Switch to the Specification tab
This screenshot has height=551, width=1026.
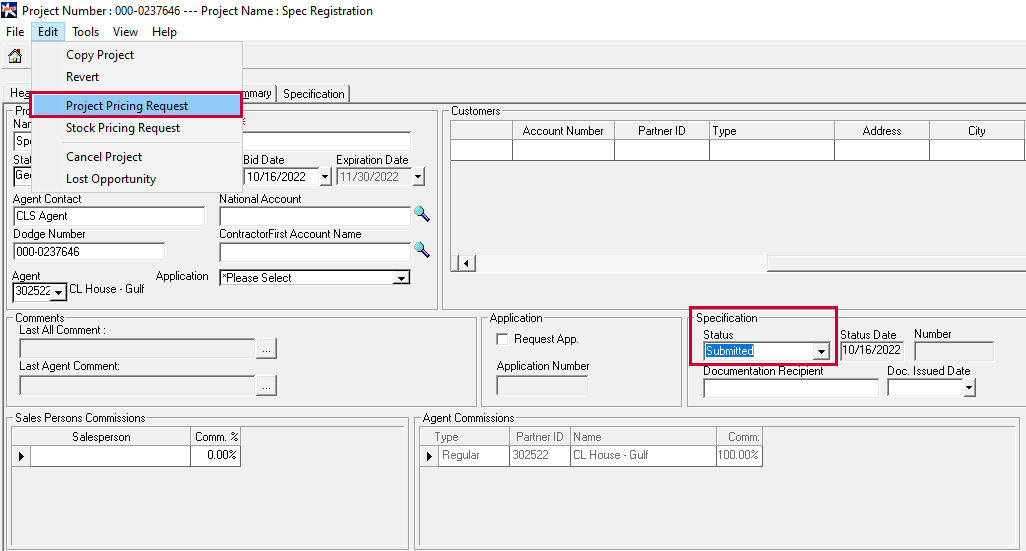click(314, 94)
